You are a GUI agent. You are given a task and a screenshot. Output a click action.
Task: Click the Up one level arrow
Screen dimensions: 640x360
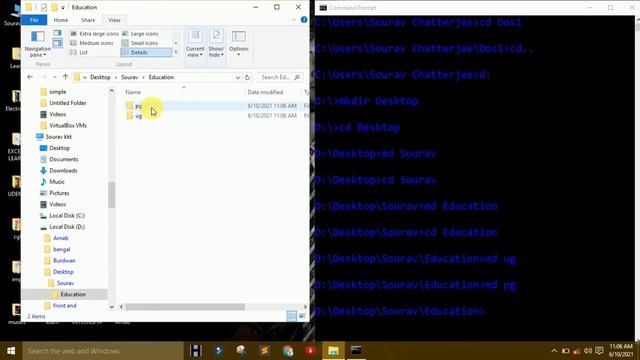[65, 77]
